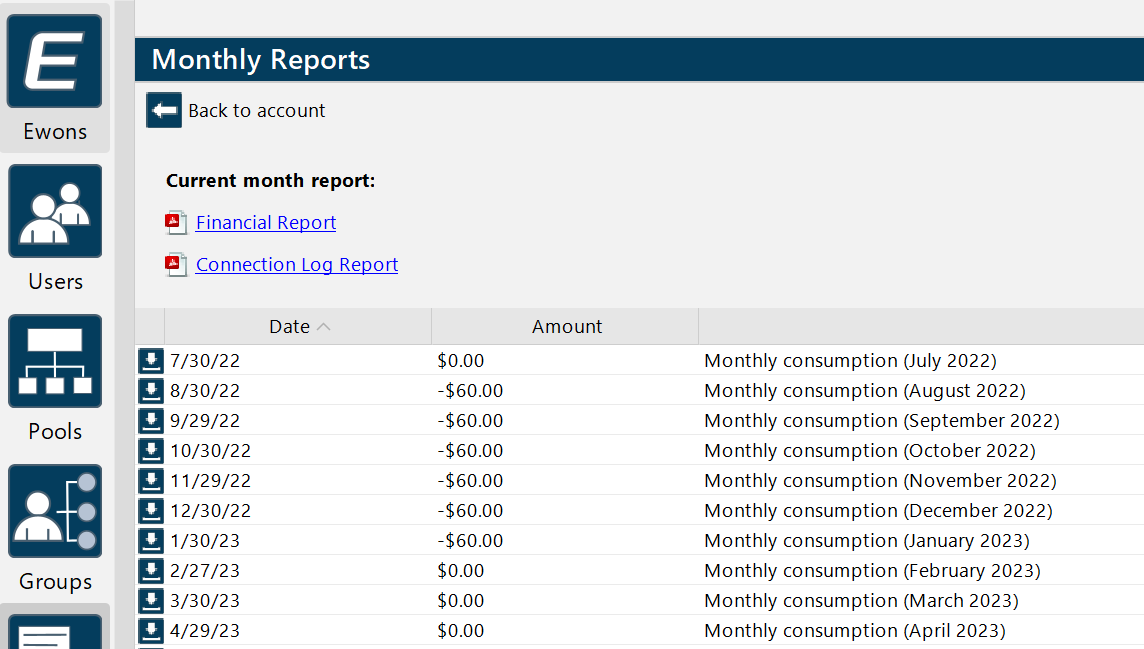Download the April 2023 report

coord(150,631)
